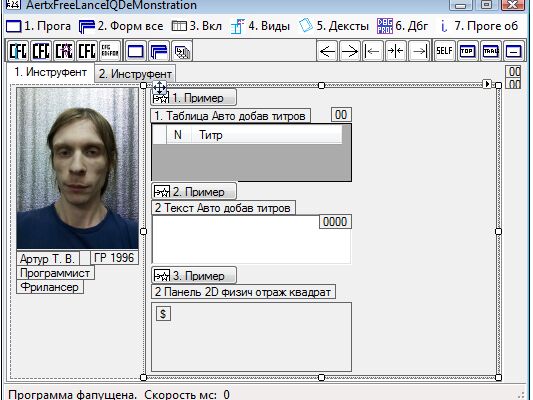Click the '1. Таблица Авто добав титров' label

pyautogui.click(x=230, y=116)
